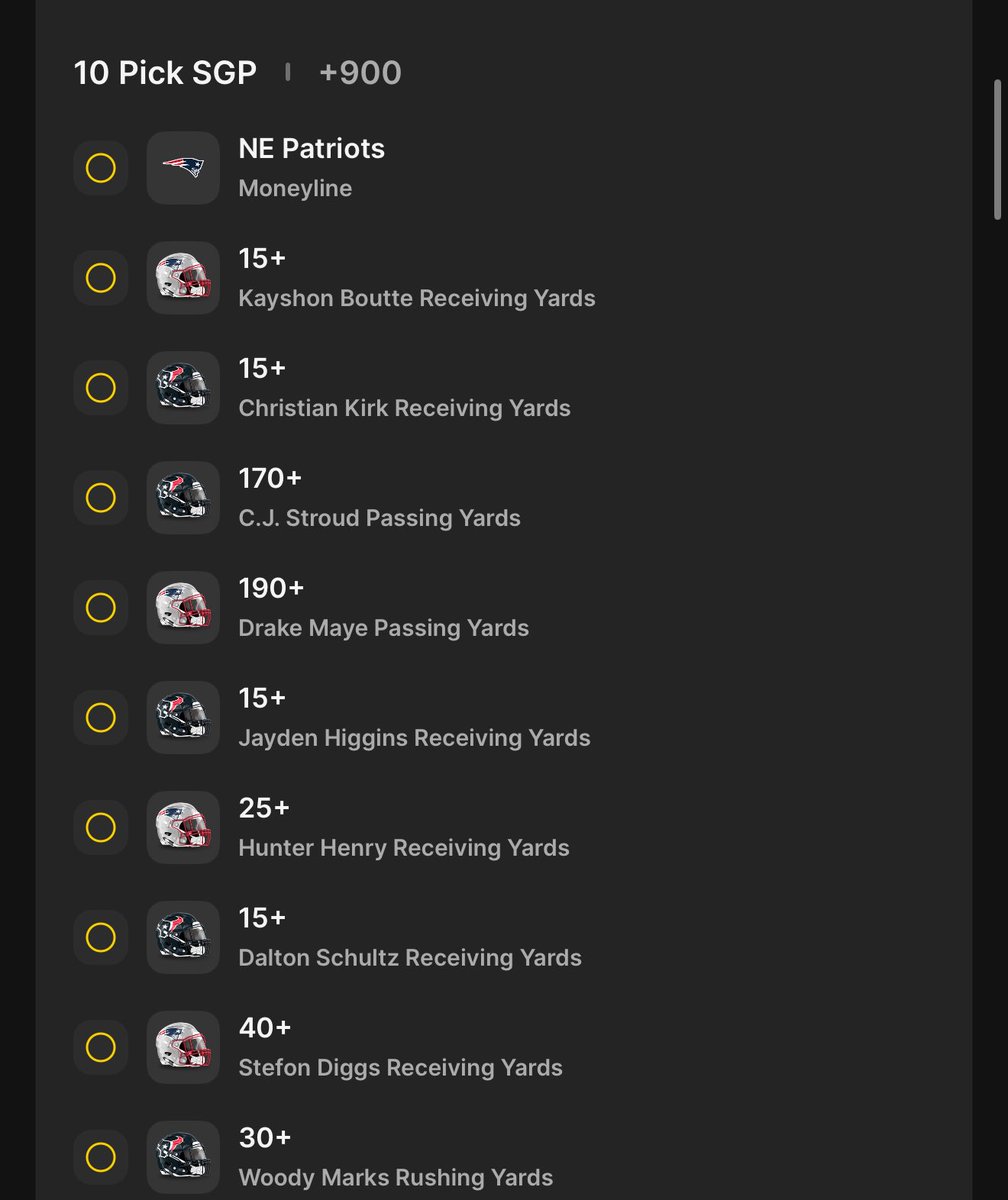The width and height of the screenshot is (1008, 1200).
Task: Click the NE Patriots logo icon
Action: [183, 168]
